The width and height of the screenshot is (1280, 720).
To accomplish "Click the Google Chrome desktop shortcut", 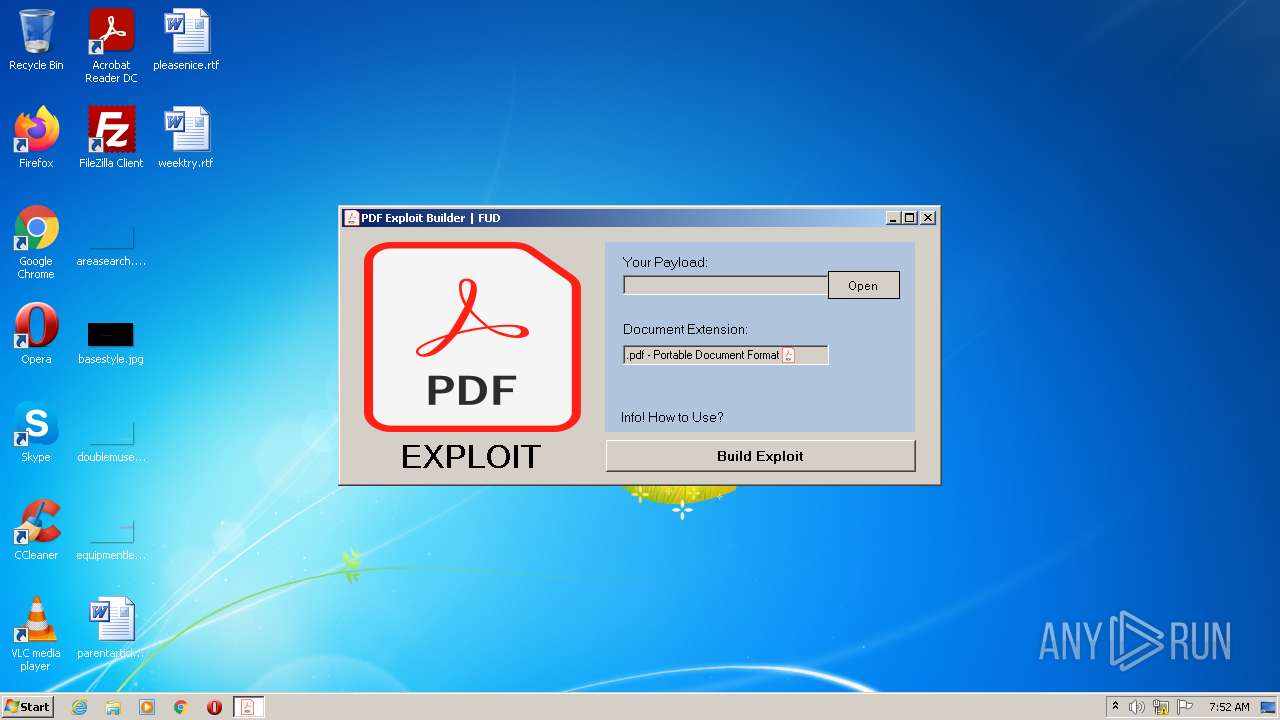I will pos(36,242).
